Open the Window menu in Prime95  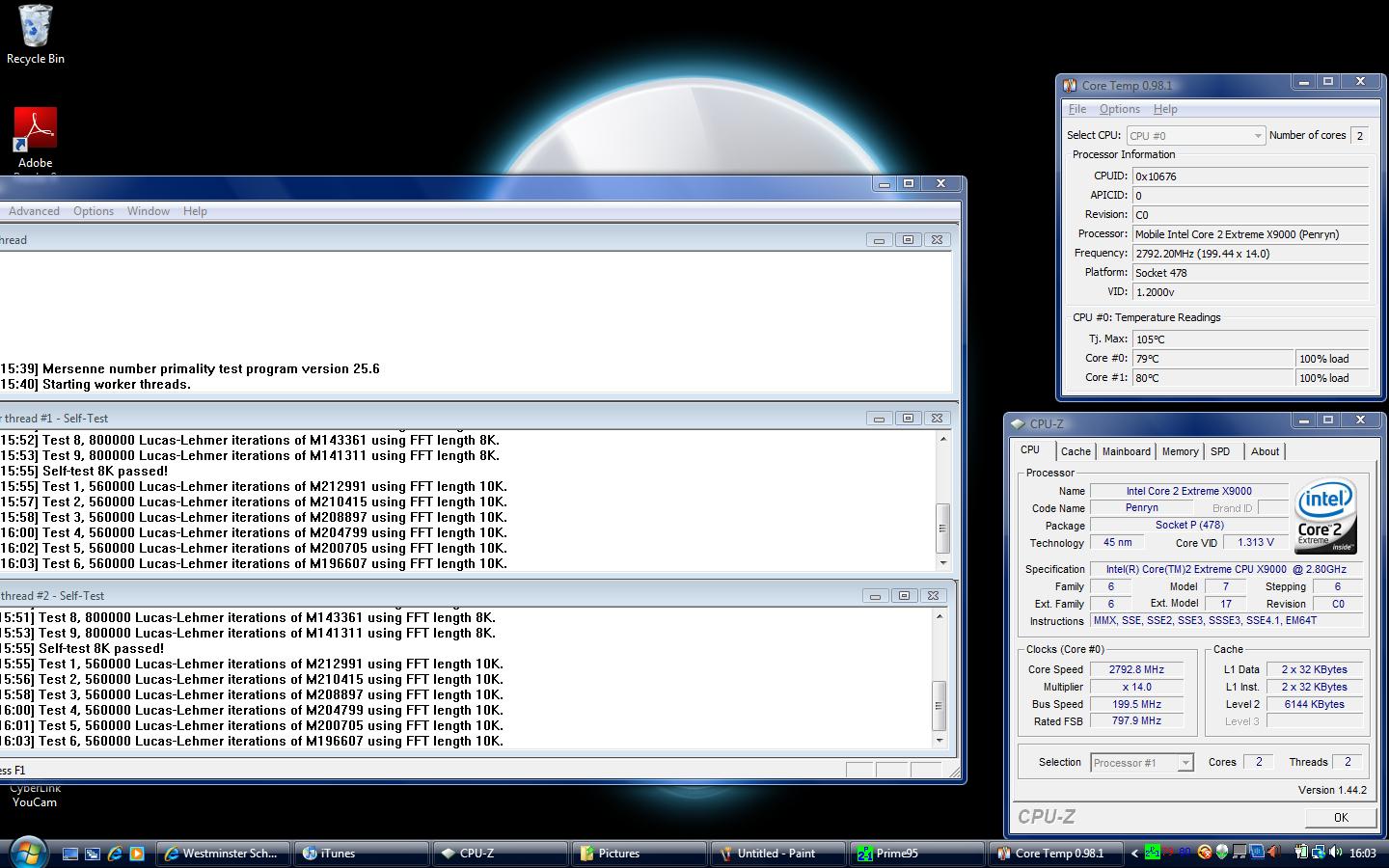(149, 211)
